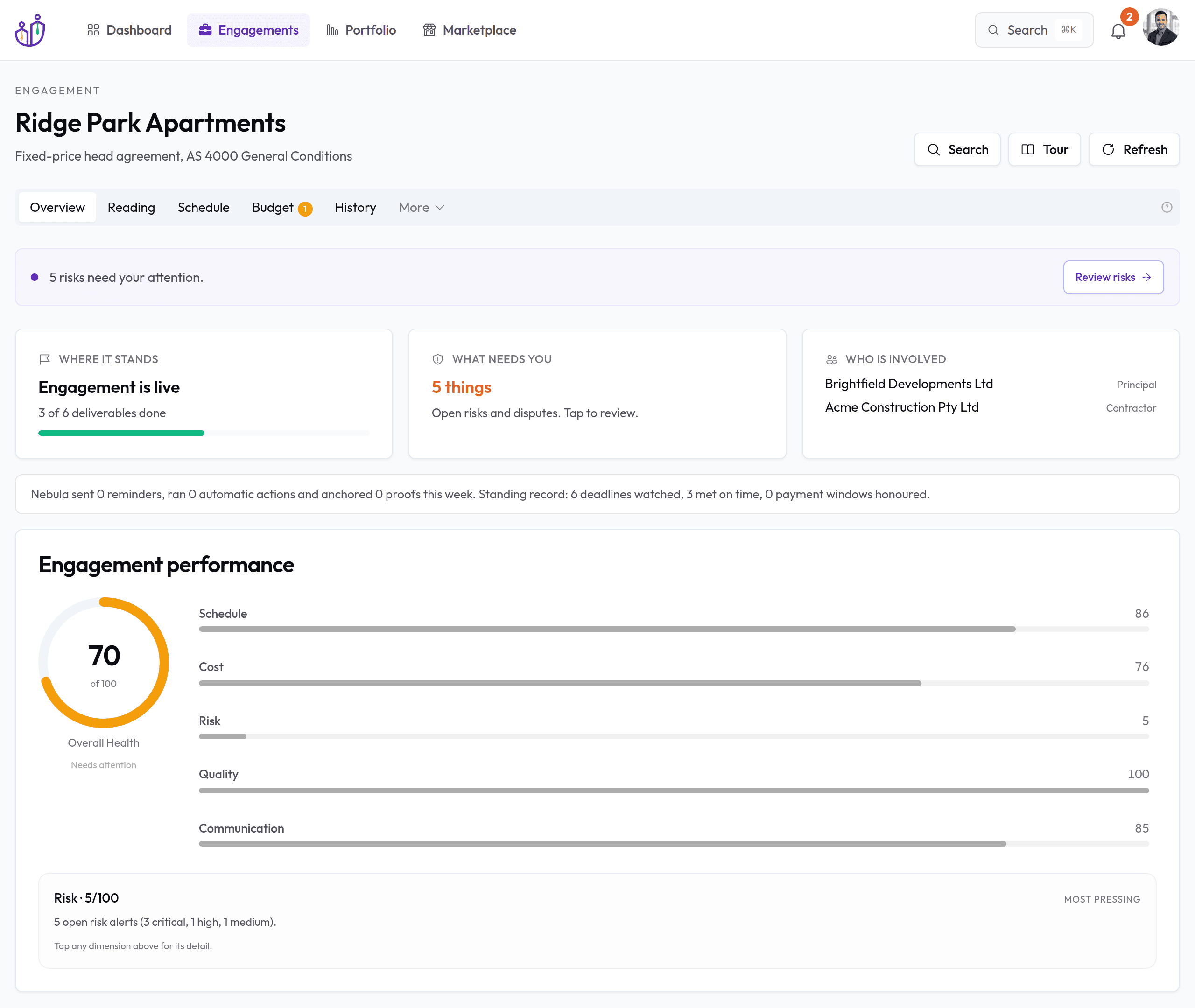
Task: Click the What Needs You shield icon
Action: click(x=438, y=359)
